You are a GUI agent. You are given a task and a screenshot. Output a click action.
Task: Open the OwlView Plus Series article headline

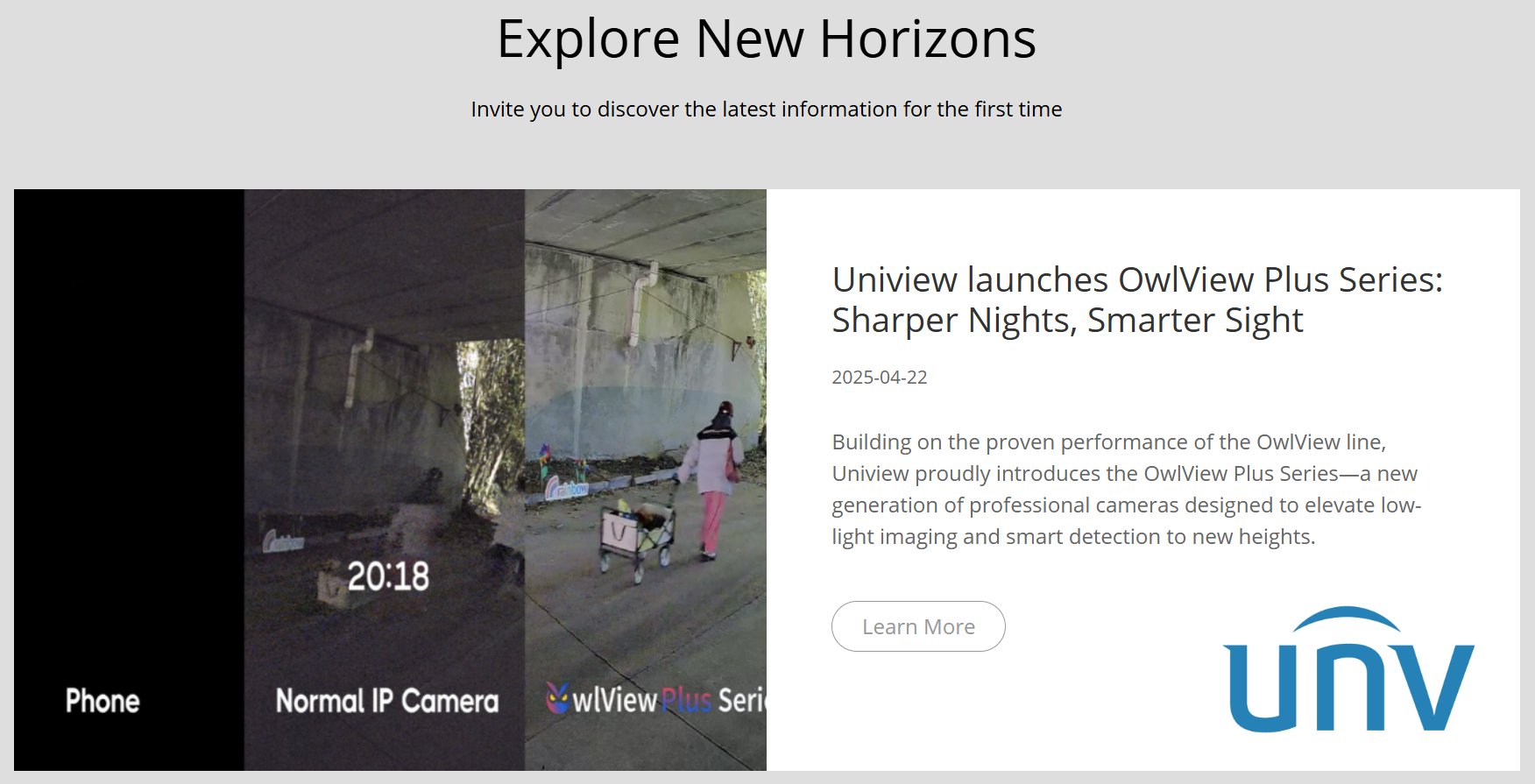[1137, 300]
